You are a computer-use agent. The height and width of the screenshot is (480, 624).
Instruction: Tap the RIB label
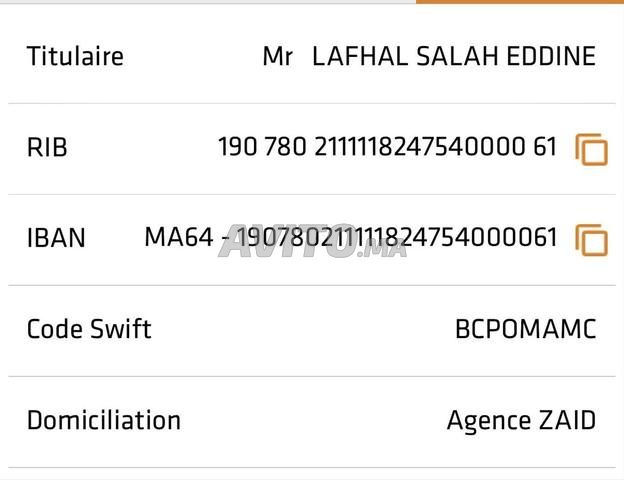(47, 147)
